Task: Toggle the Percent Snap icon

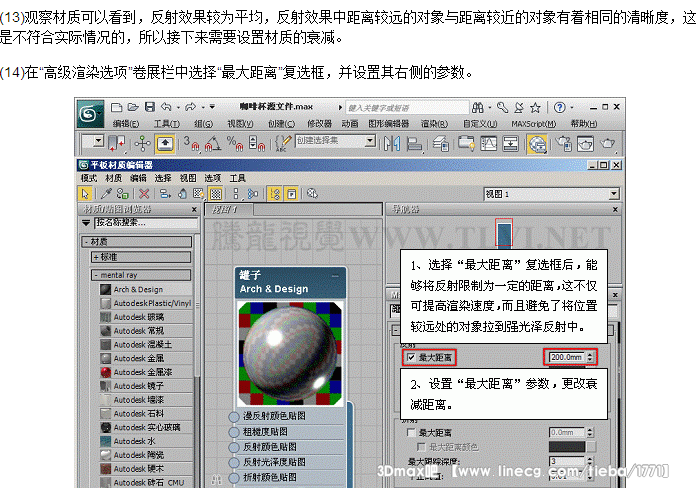Action: [x=235, y=143]
